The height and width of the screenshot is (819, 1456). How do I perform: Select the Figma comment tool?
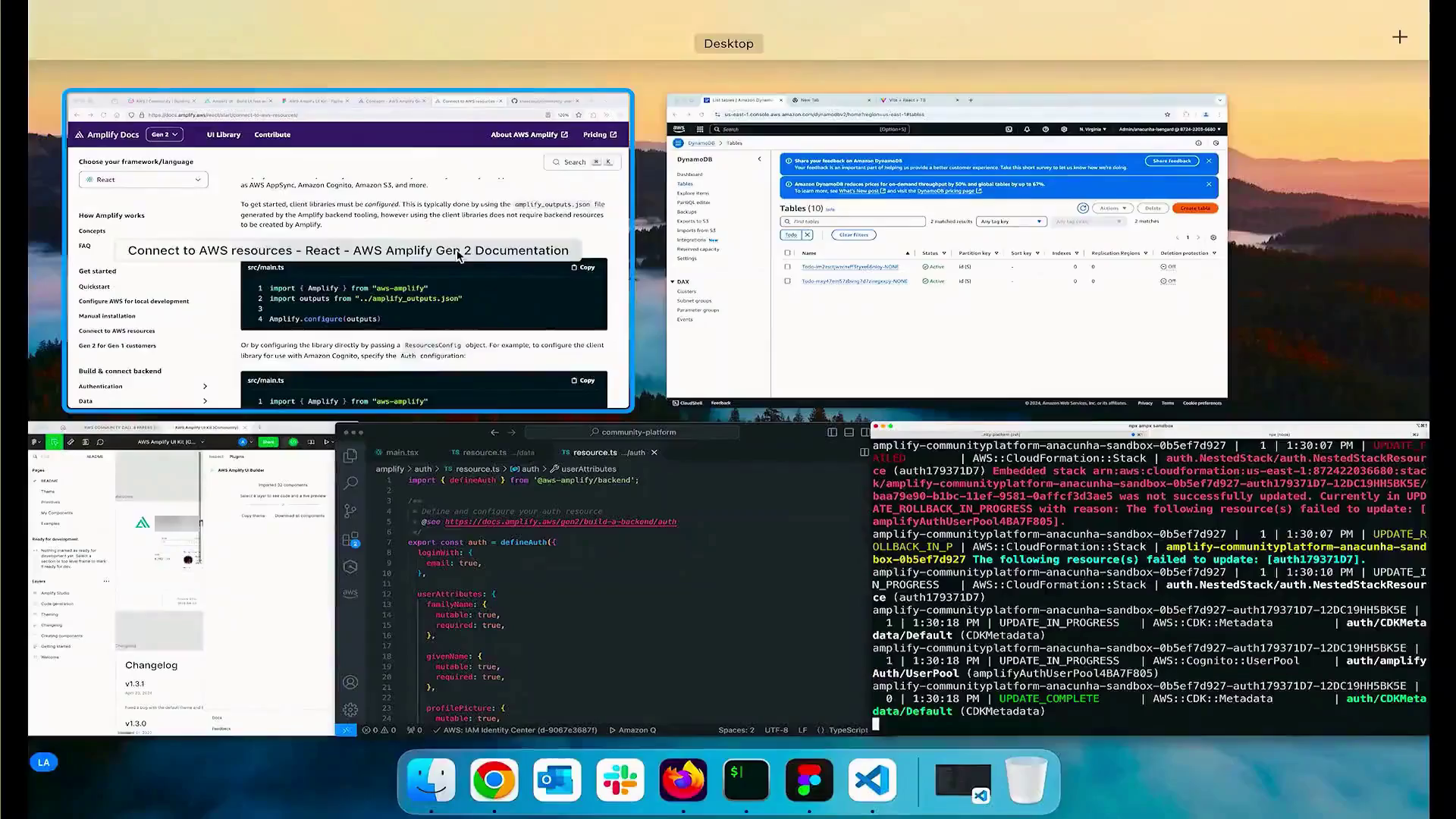point(100,442)
